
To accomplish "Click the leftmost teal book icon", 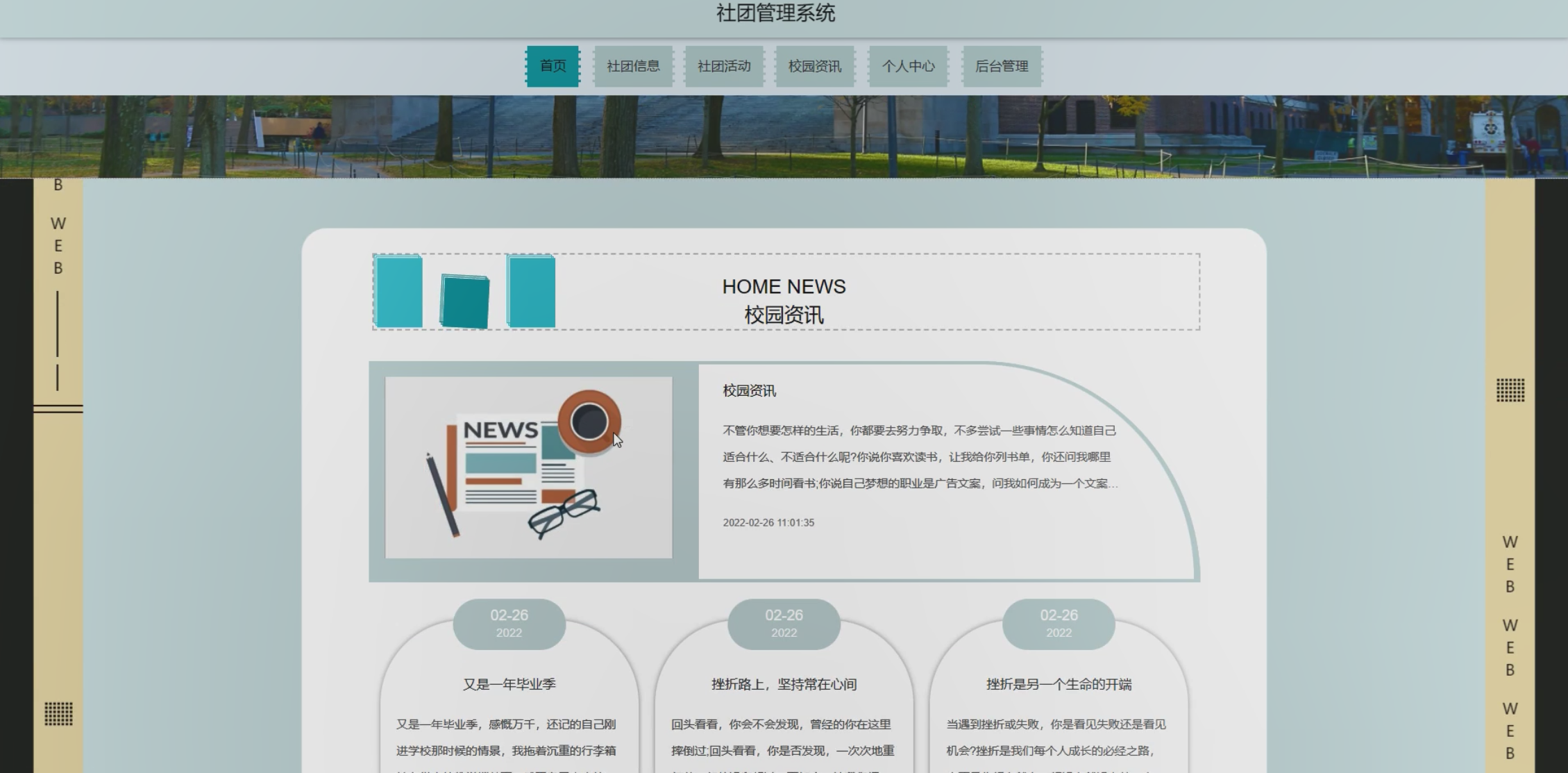I will (398, 291).
